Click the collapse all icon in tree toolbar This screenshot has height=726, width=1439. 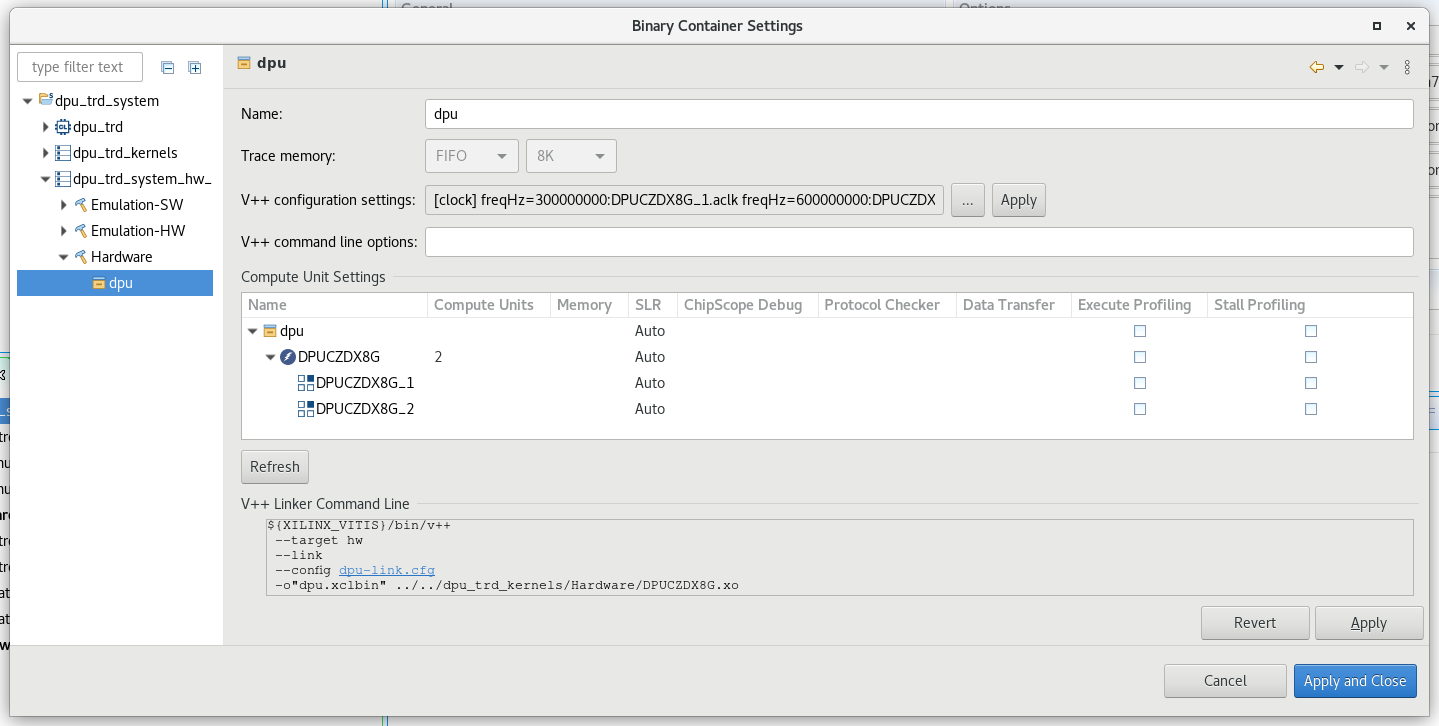pyautogui.click(x=168, y=67)
